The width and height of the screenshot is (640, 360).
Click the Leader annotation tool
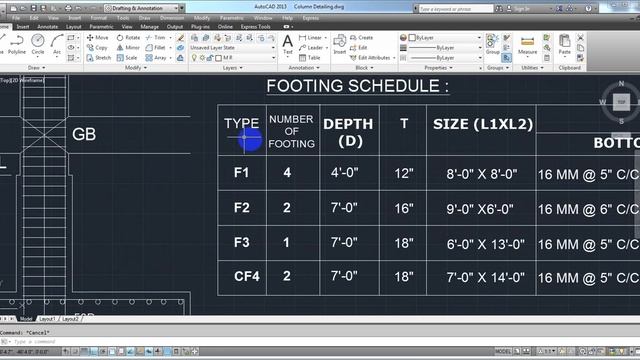pyautogui.click(x=311, y=48)
